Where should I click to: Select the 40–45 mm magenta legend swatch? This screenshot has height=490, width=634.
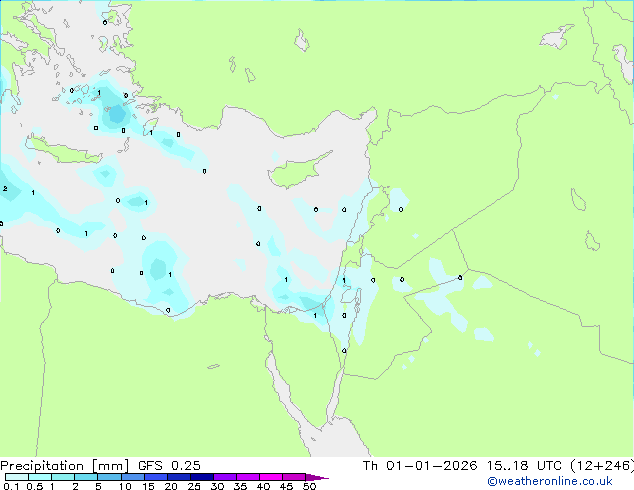[x=271, y=477]
